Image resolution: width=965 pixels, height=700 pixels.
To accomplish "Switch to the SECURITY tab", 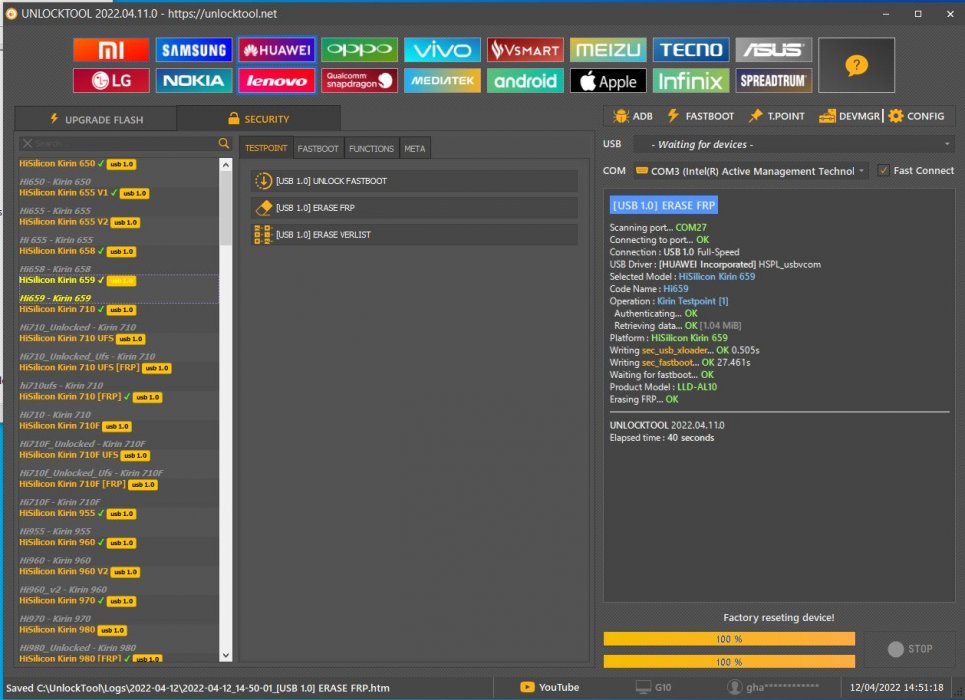I will tap(258, 119).
